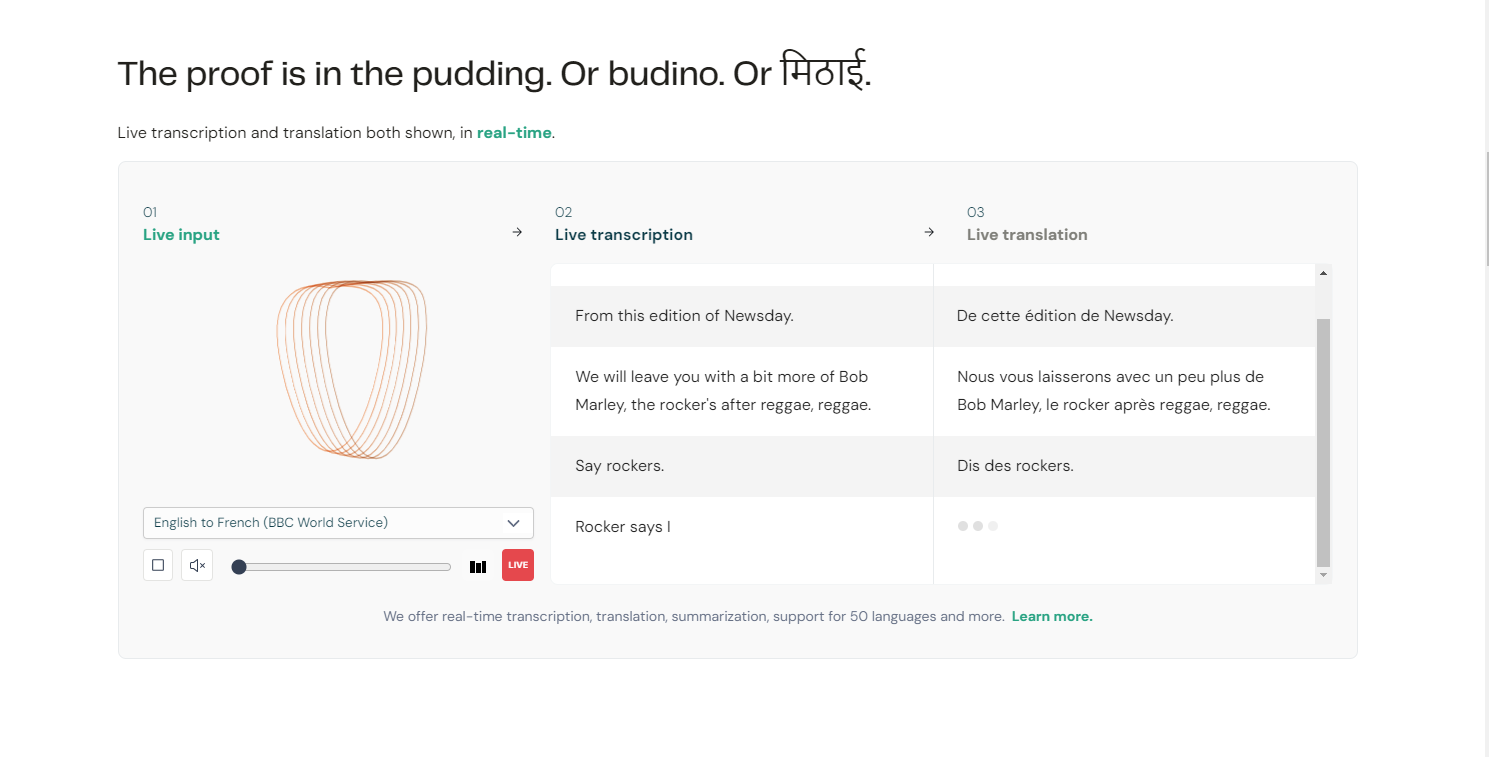1489x757 pixels.
Task: Select the Live transcription step heading
Action: (x=624, y=235)
